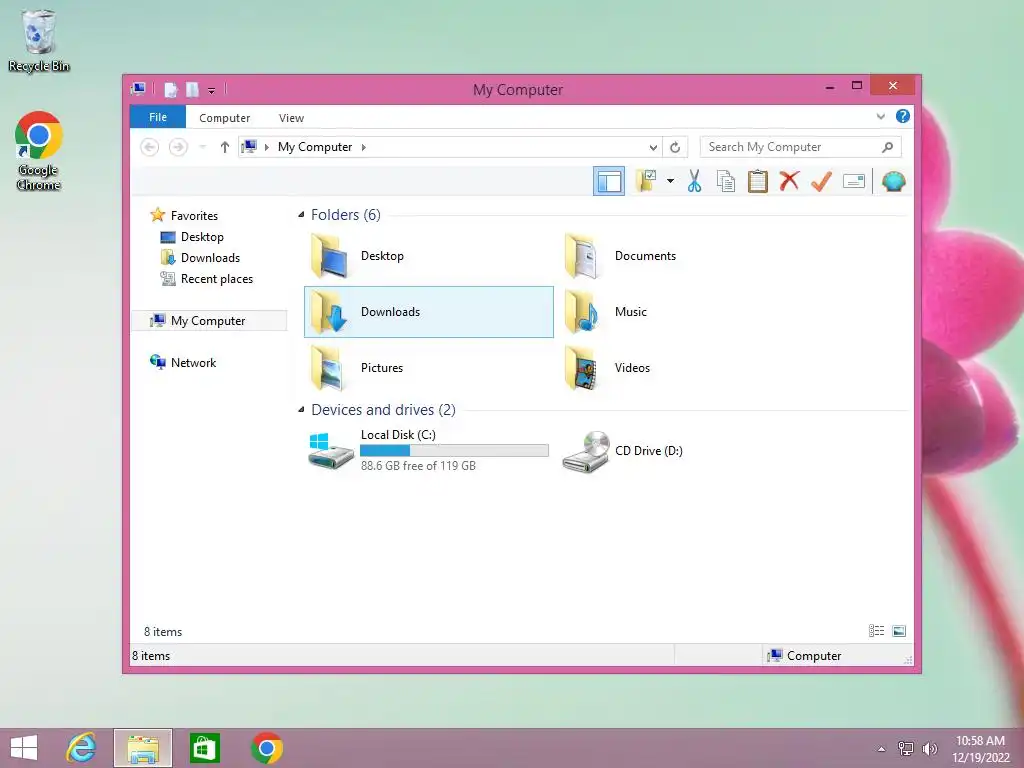This screenshot has width=1024, height=768.
Task: Click the teal shell icon in toolbar
Action: point(893,181)
